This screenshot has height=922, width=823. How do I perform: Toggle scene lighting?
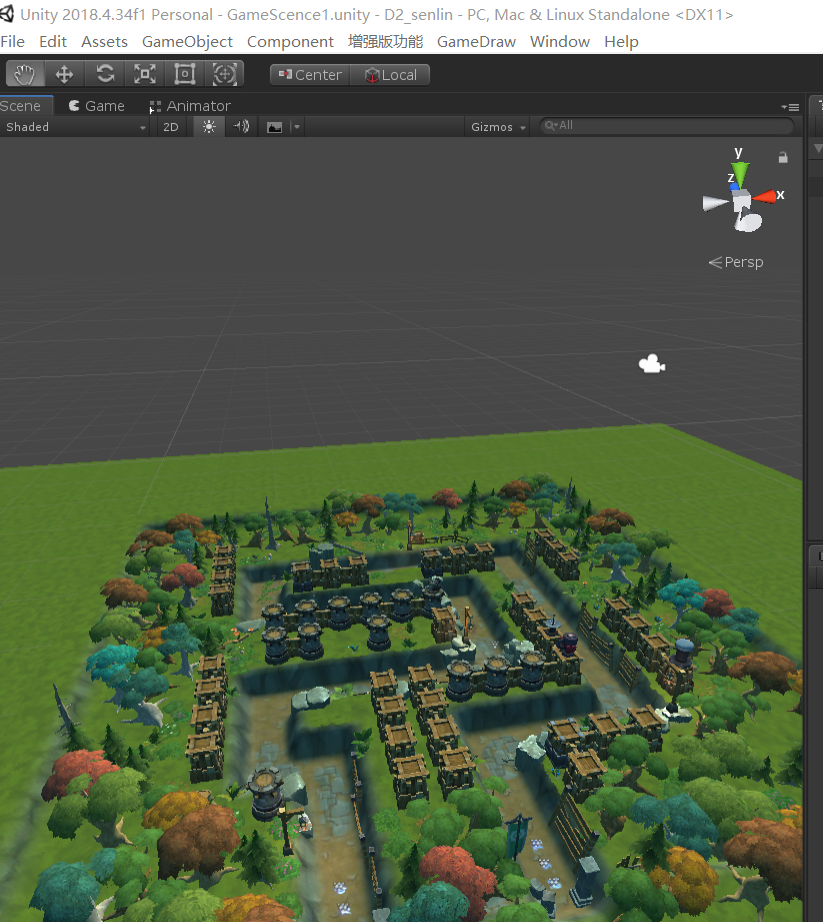click(208, 126)
